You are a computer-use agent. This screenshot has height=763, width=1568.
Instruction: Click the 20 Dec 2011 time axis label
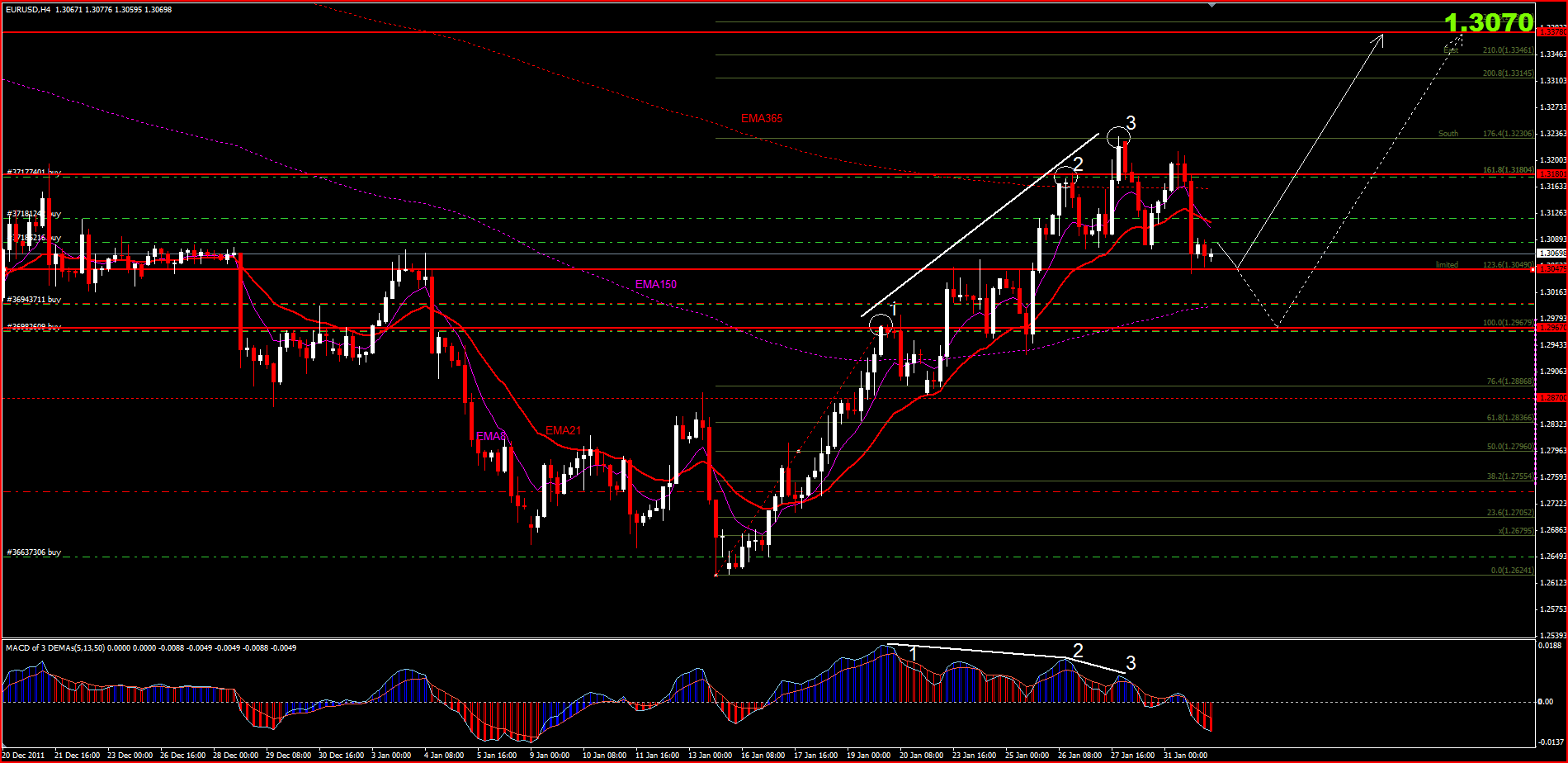point(25,755)
